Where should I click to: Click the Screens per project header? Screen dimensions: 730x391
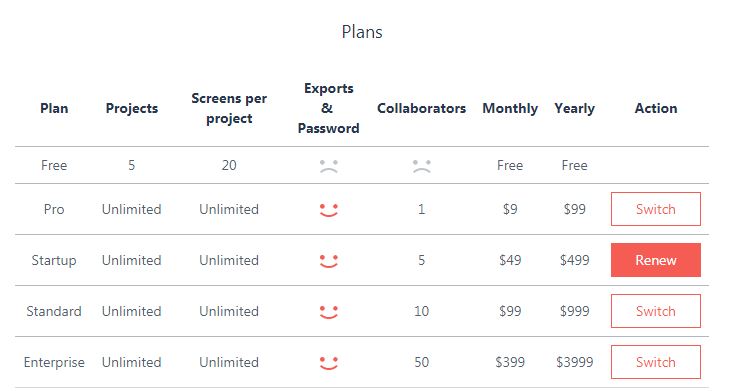click(229, 108)
